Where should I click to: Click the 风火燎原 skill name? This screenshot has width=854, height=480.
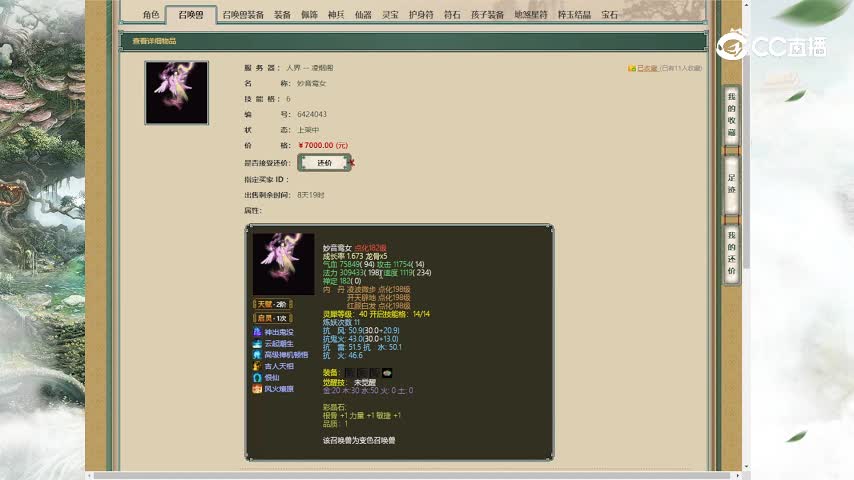(279, 389)
